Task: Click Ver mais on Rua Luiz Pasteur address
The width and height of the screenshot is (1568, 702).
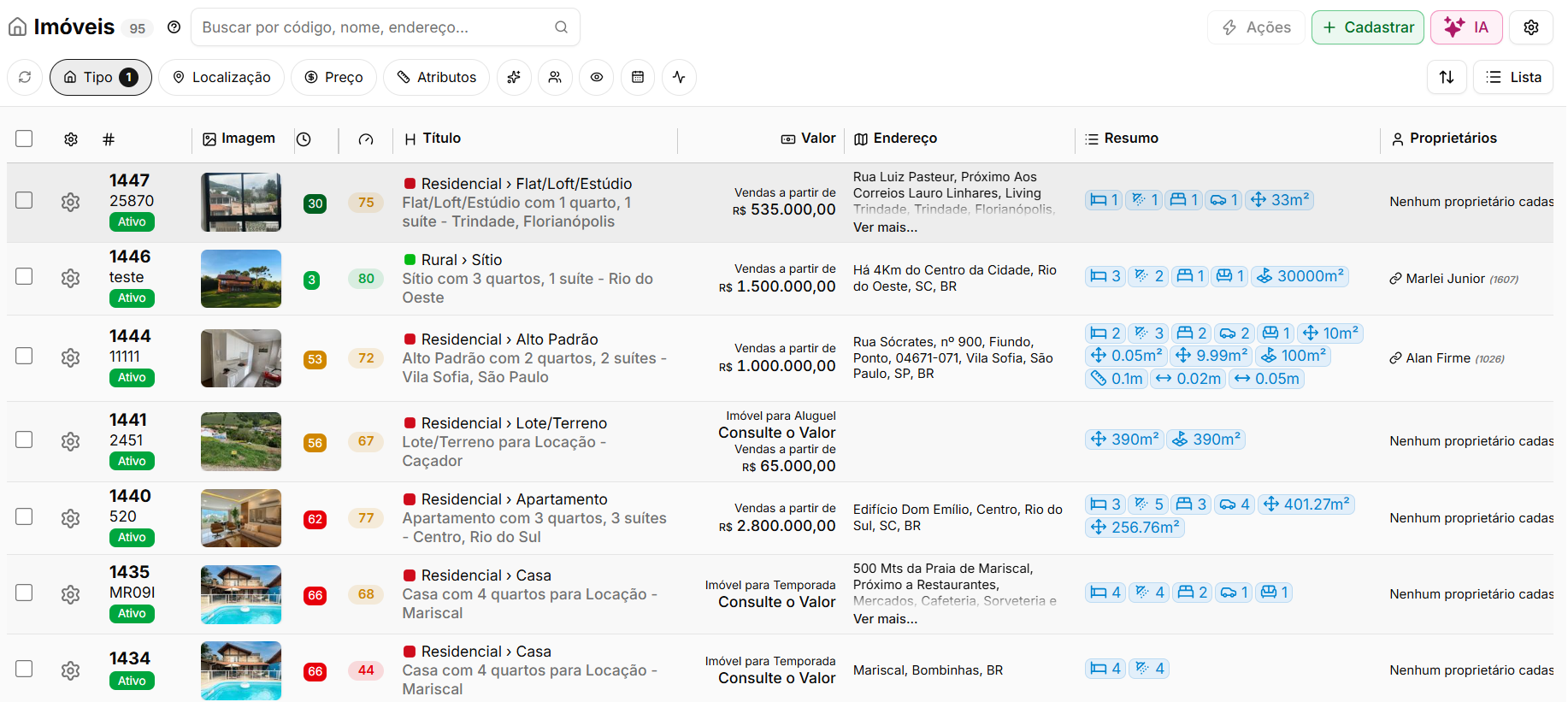Action: point(885,227)
